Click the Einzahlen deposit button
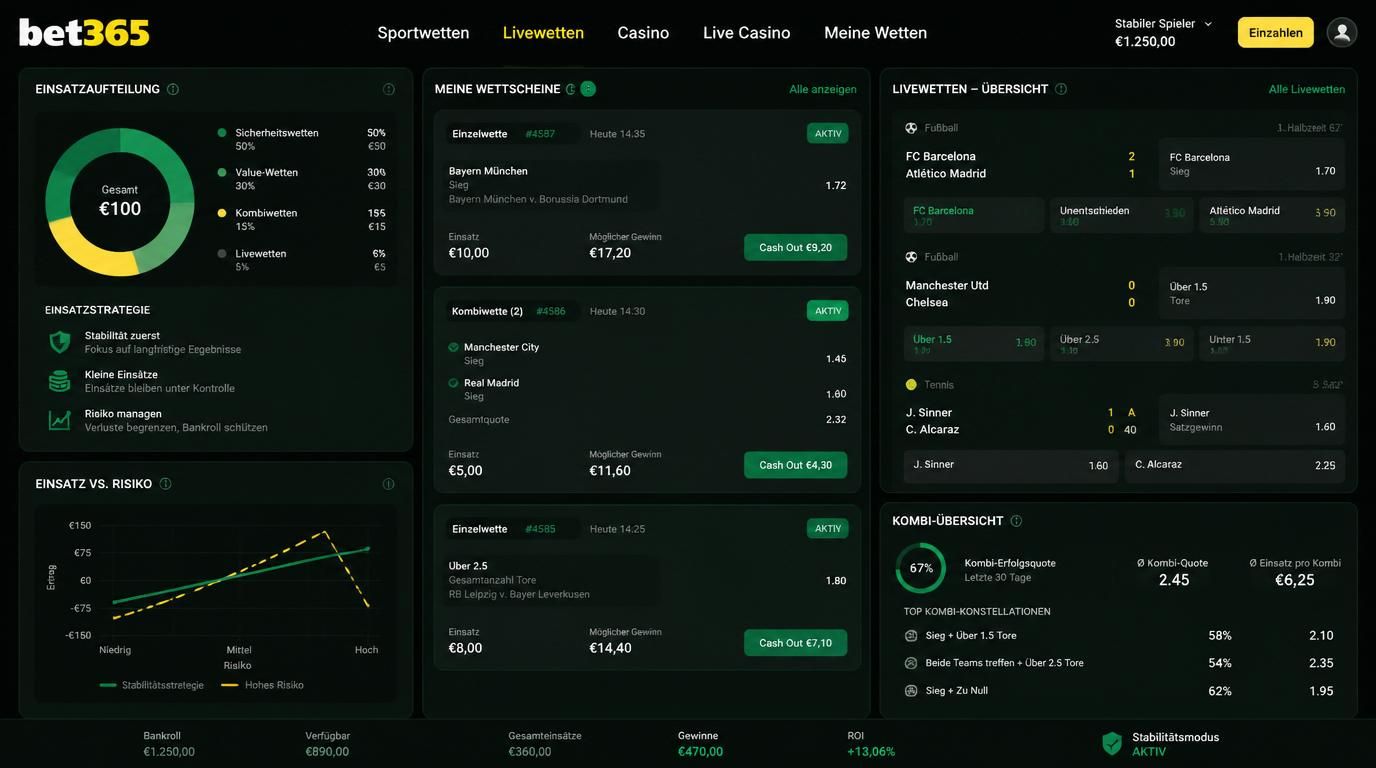Viewport: 1376px width, 768px height. click(x=1276, y=32)
